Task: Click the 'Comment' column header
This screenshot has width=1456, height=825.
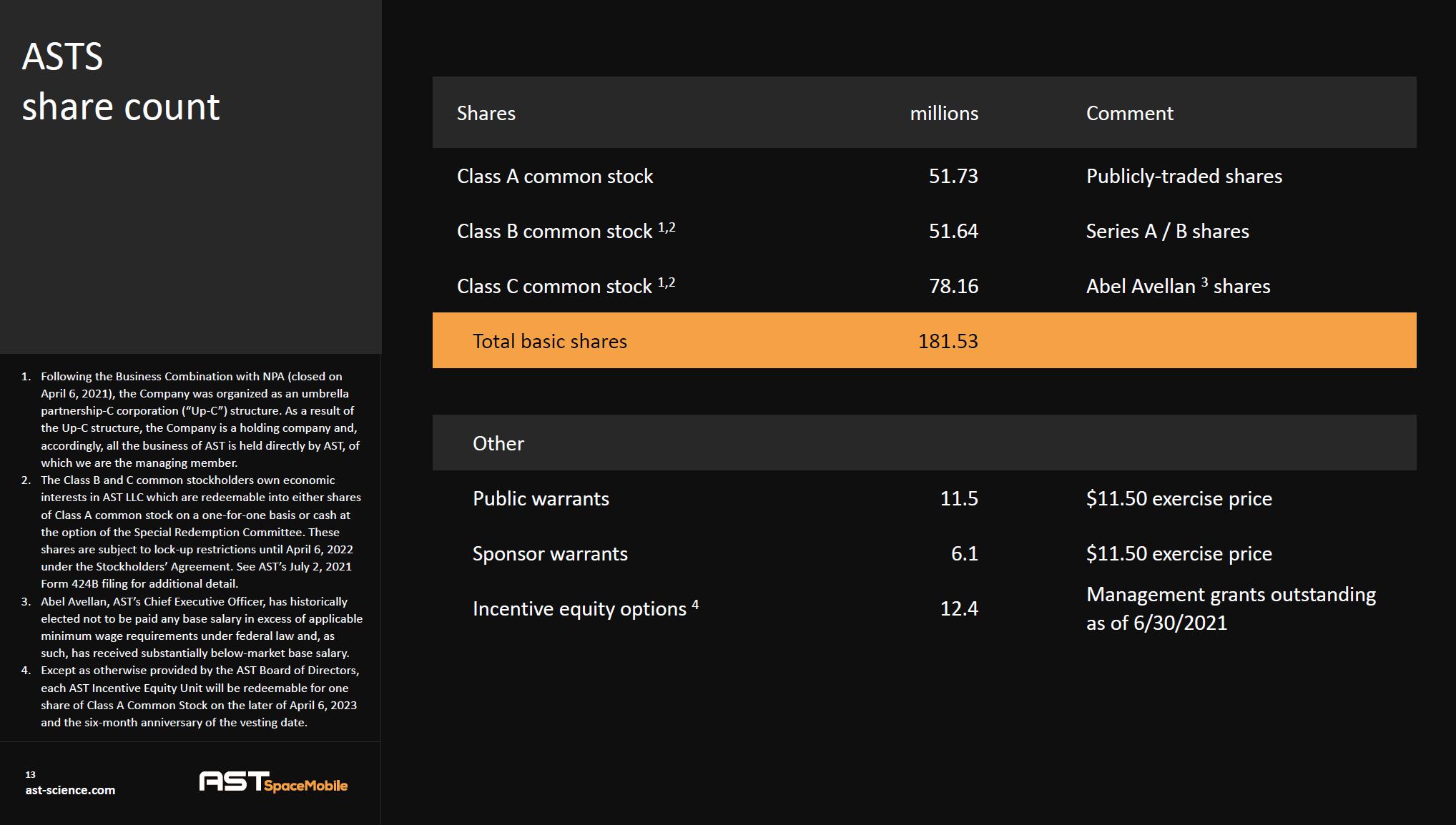Action: click(1130, 113)
